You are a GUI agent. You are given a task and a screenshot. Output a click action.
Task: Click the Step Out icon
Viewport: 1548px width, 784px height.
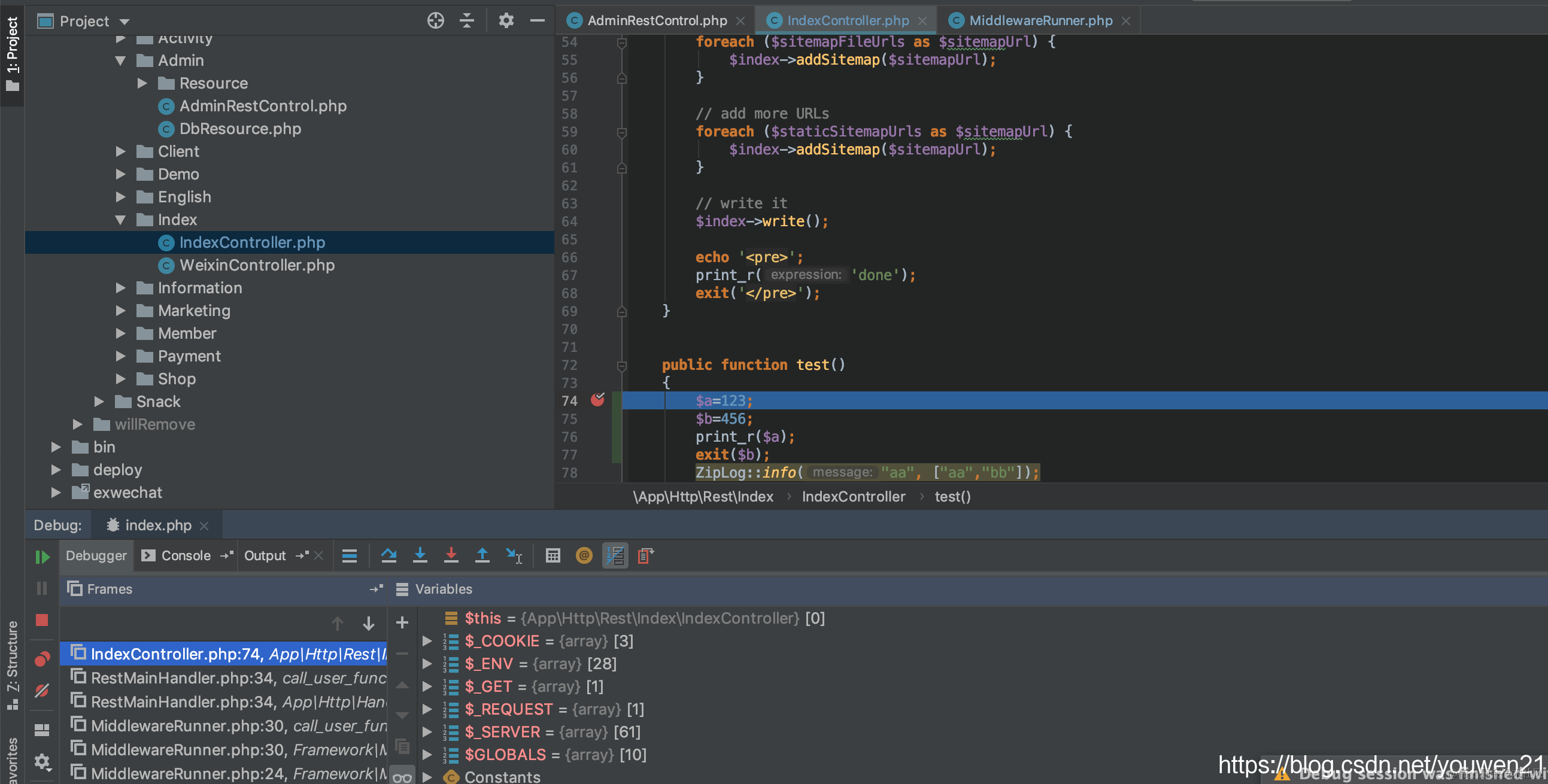coord(482,556)
